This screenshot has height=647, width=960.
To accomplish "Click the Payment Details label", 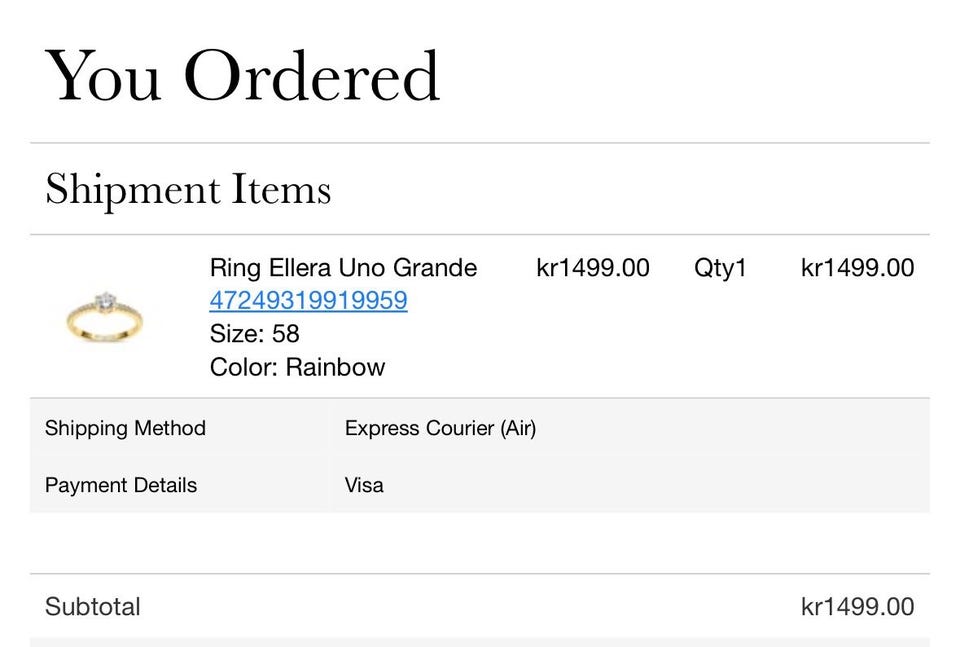I will click(121, 486).
